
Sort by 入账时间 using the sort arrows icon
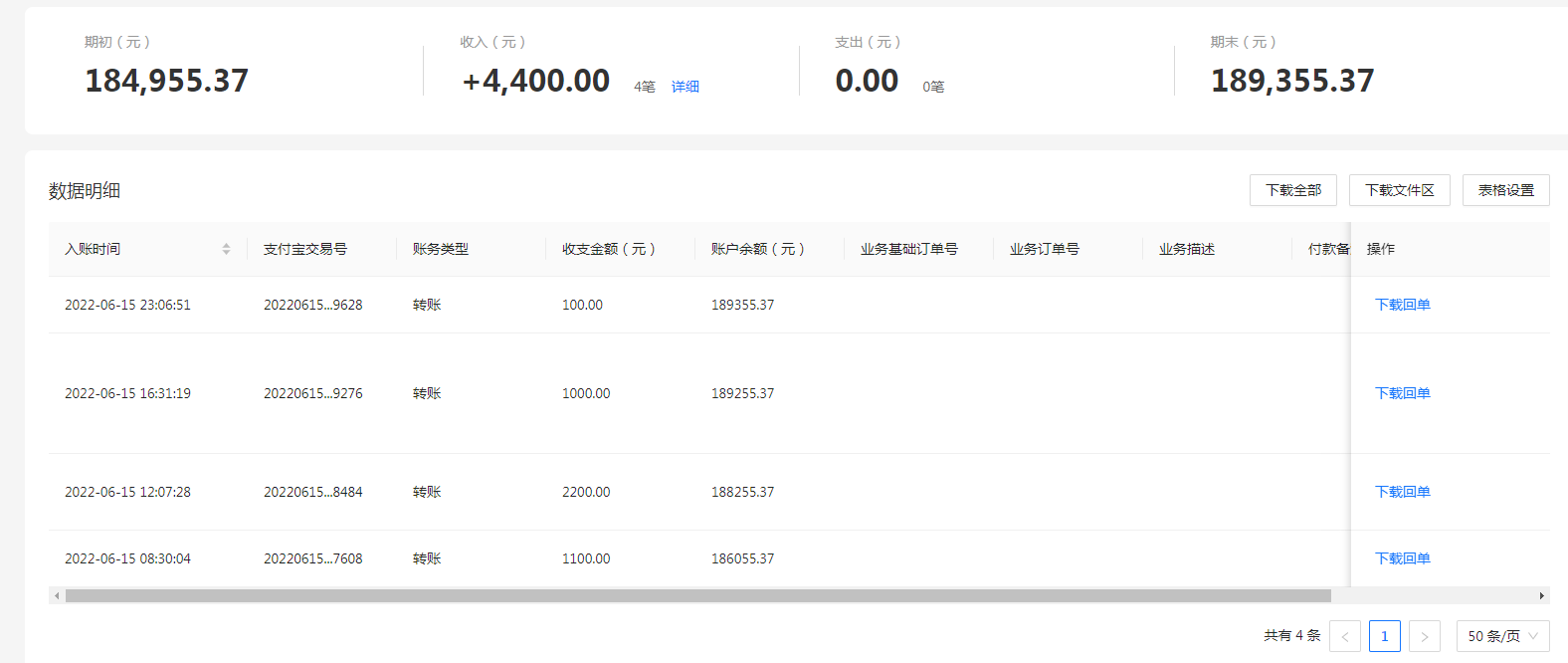226,249
